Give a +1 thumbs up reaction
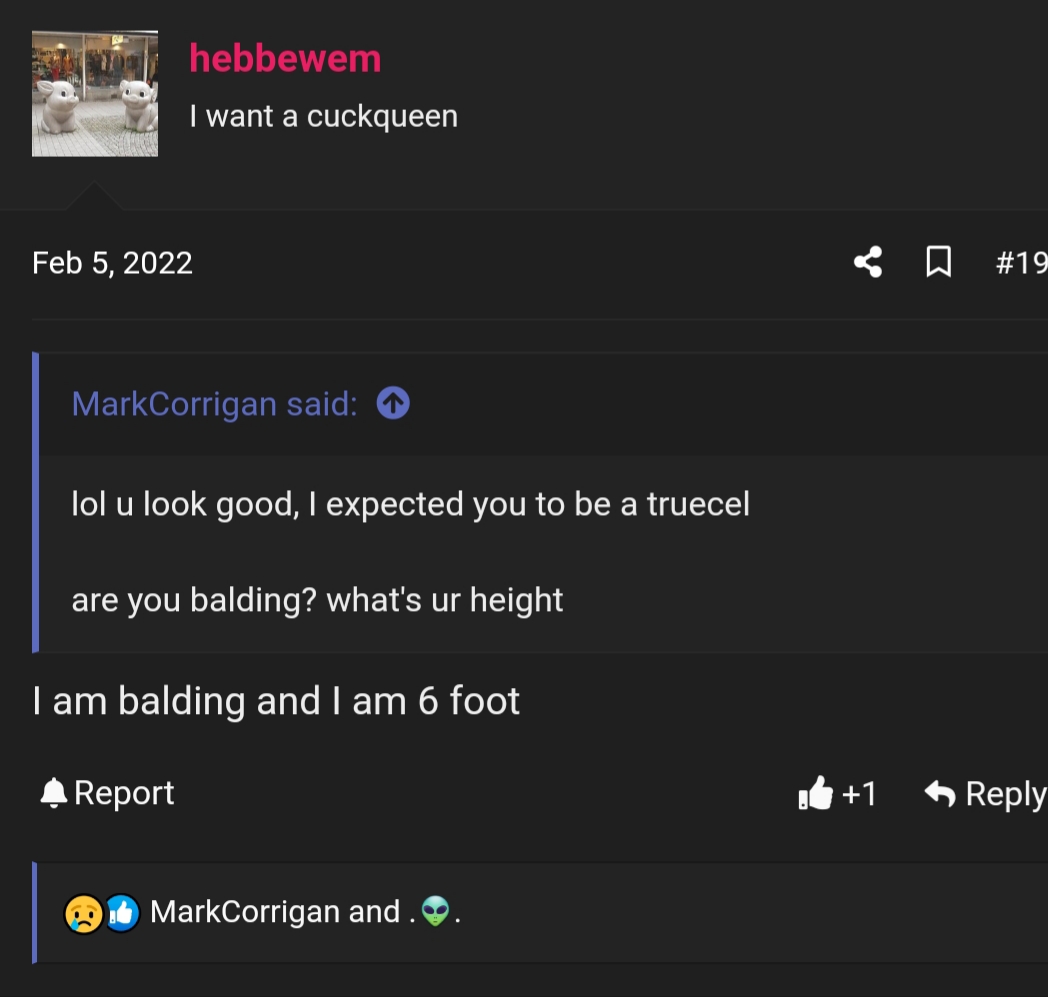Image resolution: width=1048 pixels, height=997 pixels. point(815,793)
